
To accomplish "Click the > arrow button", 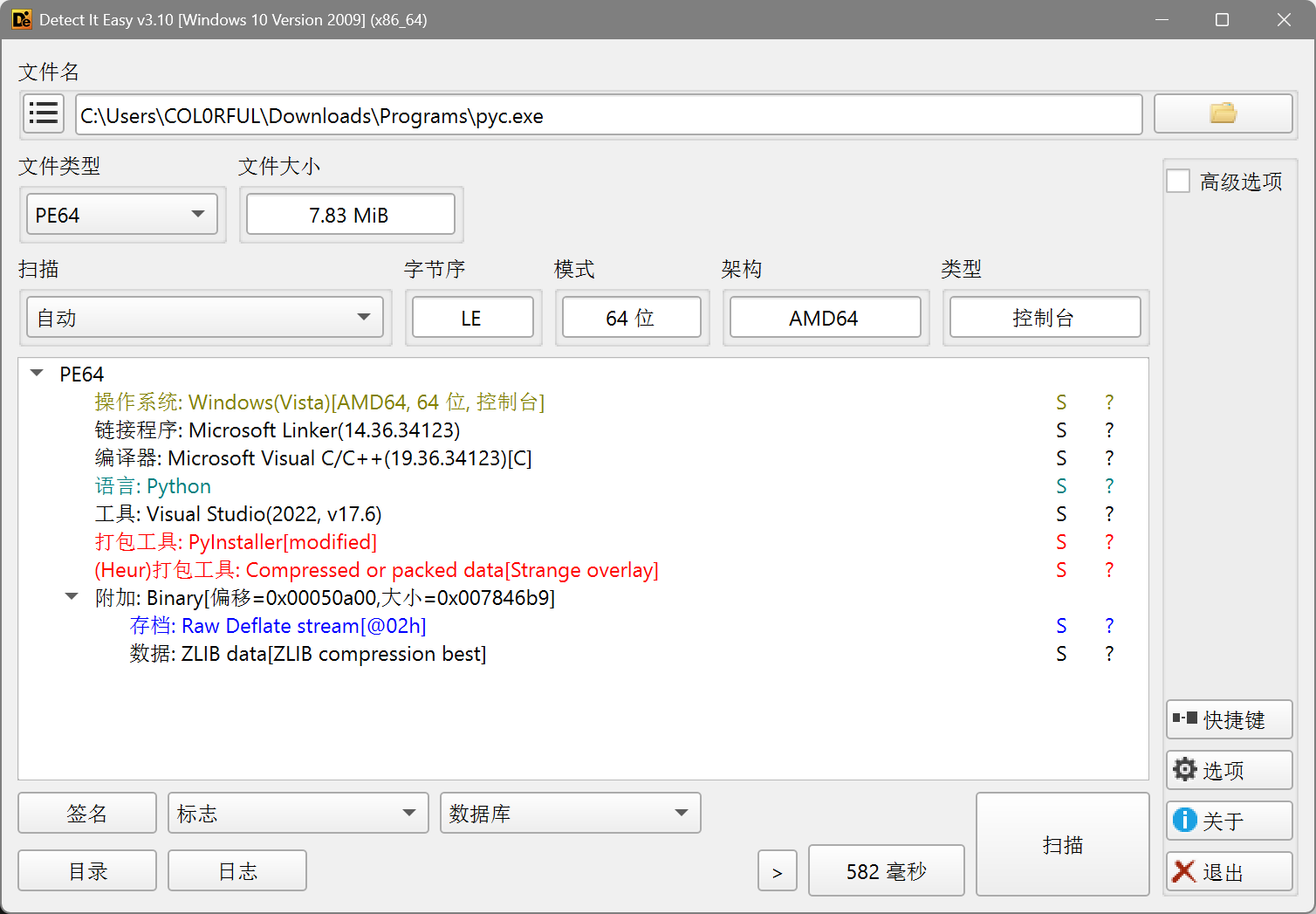I will pyautogui.click(x=778, y=870).
